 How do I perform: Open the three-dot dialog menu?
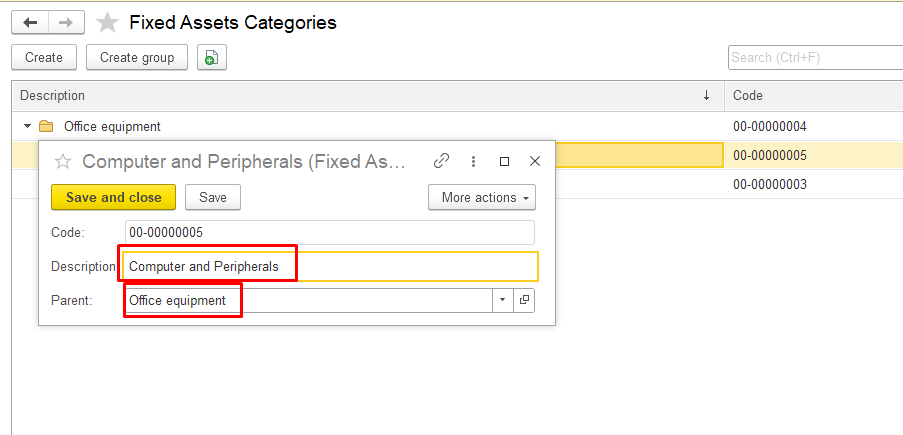coord(473,161)
